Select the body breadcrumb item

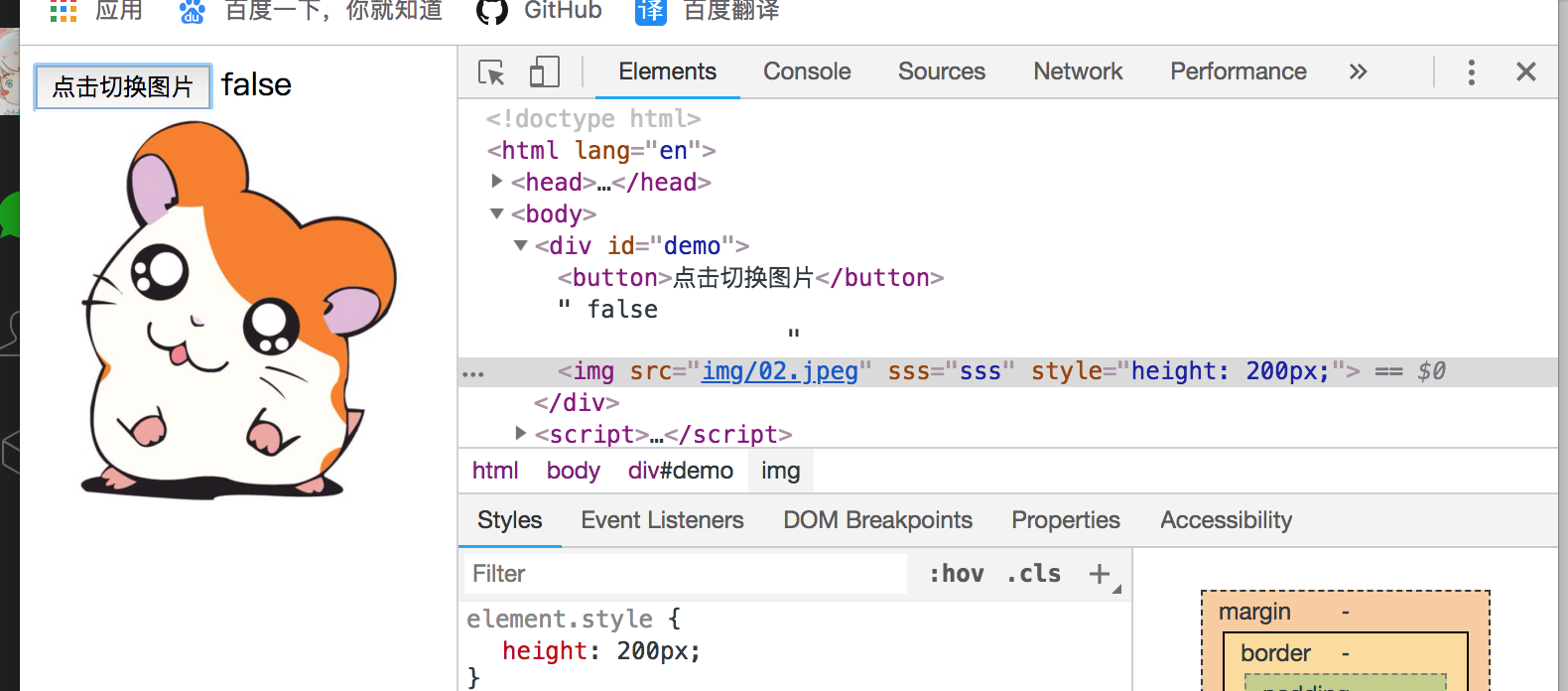[574, 471]
